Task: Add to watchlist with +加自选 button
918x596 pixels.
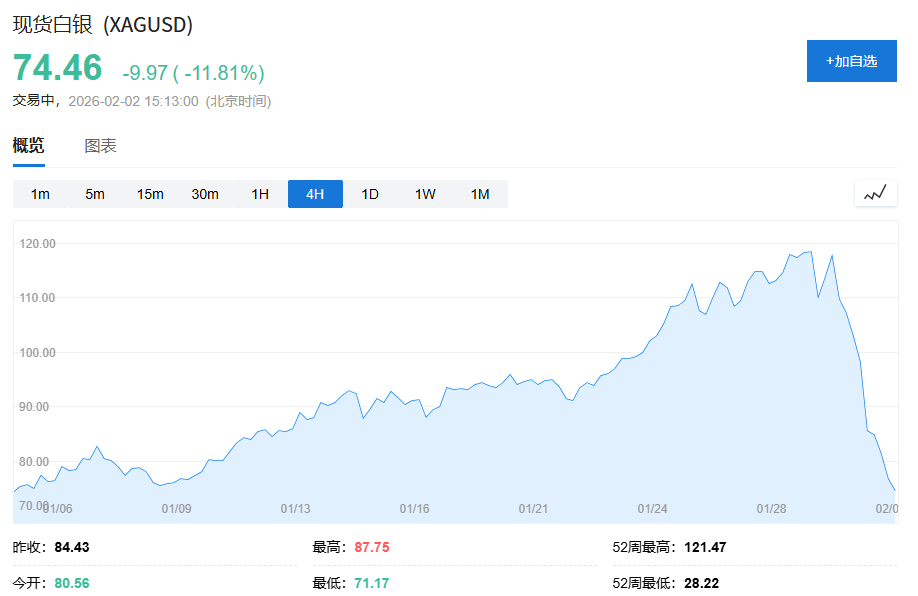Action: (x=852, y=61)
